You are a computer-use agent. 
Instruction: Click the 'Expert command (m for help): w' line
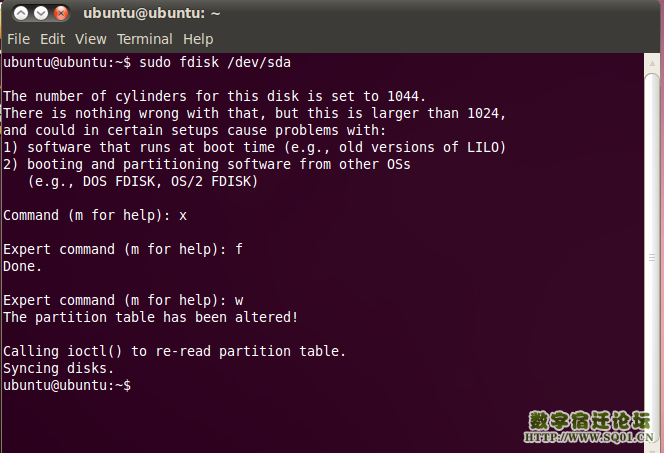(x=123, y=301)
